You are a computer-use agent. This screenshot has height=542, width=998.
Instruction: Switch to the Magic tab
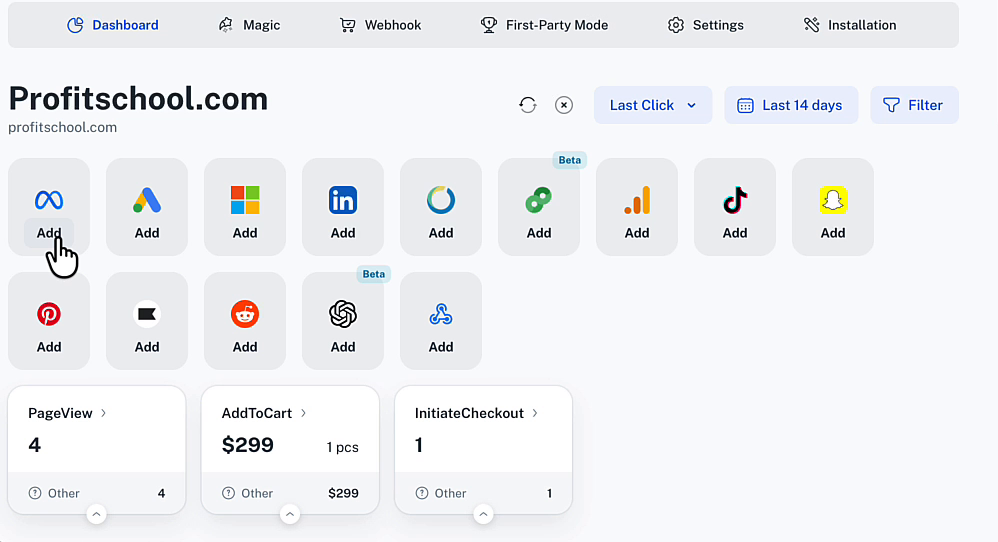[x=249, y=25]
